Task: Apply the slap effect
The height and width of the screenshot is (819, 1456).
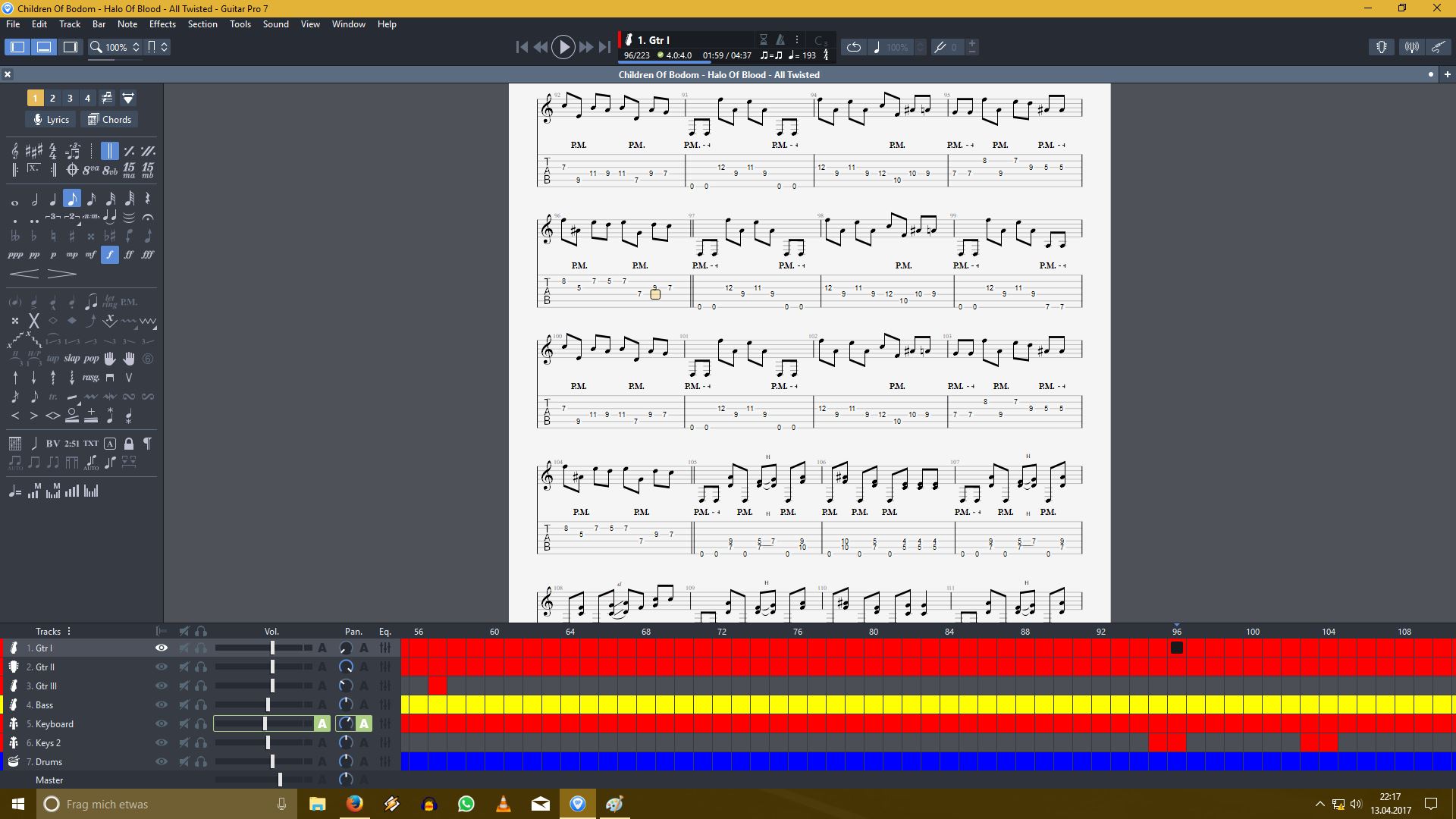Action: (72, 359)
